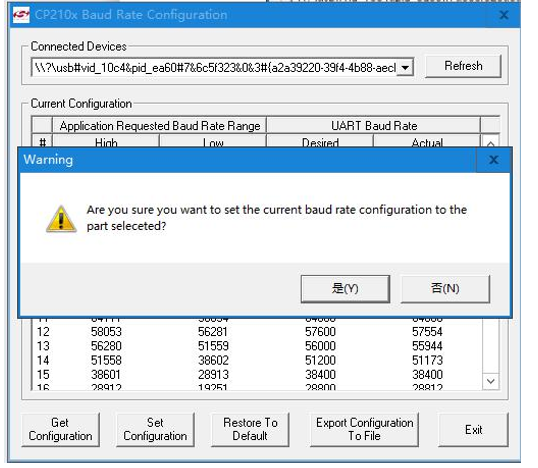Decline with the 否(N) button
This screenshot has width=538, height=468.
click(x=445, y=289)
